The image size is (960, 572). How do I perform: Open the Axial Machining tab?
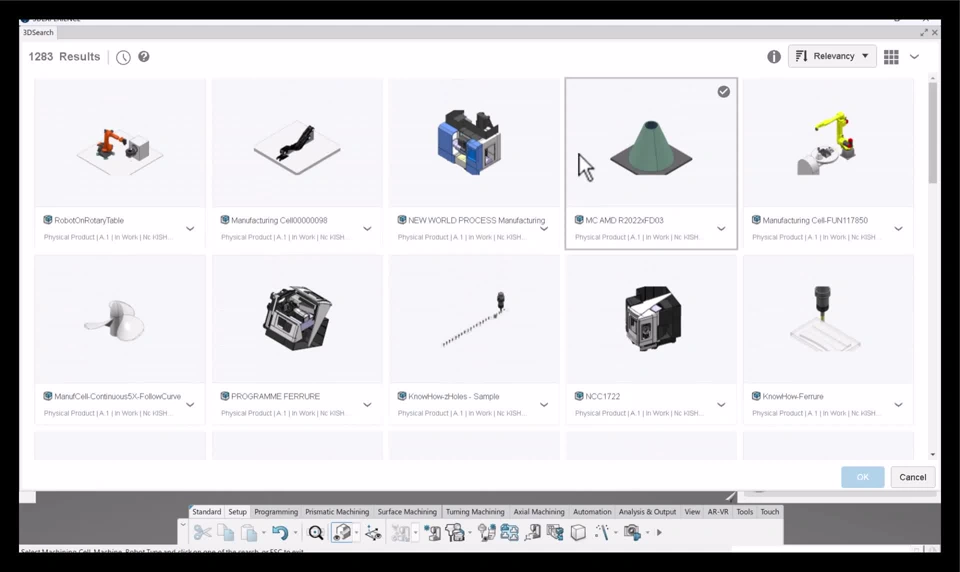539,512
